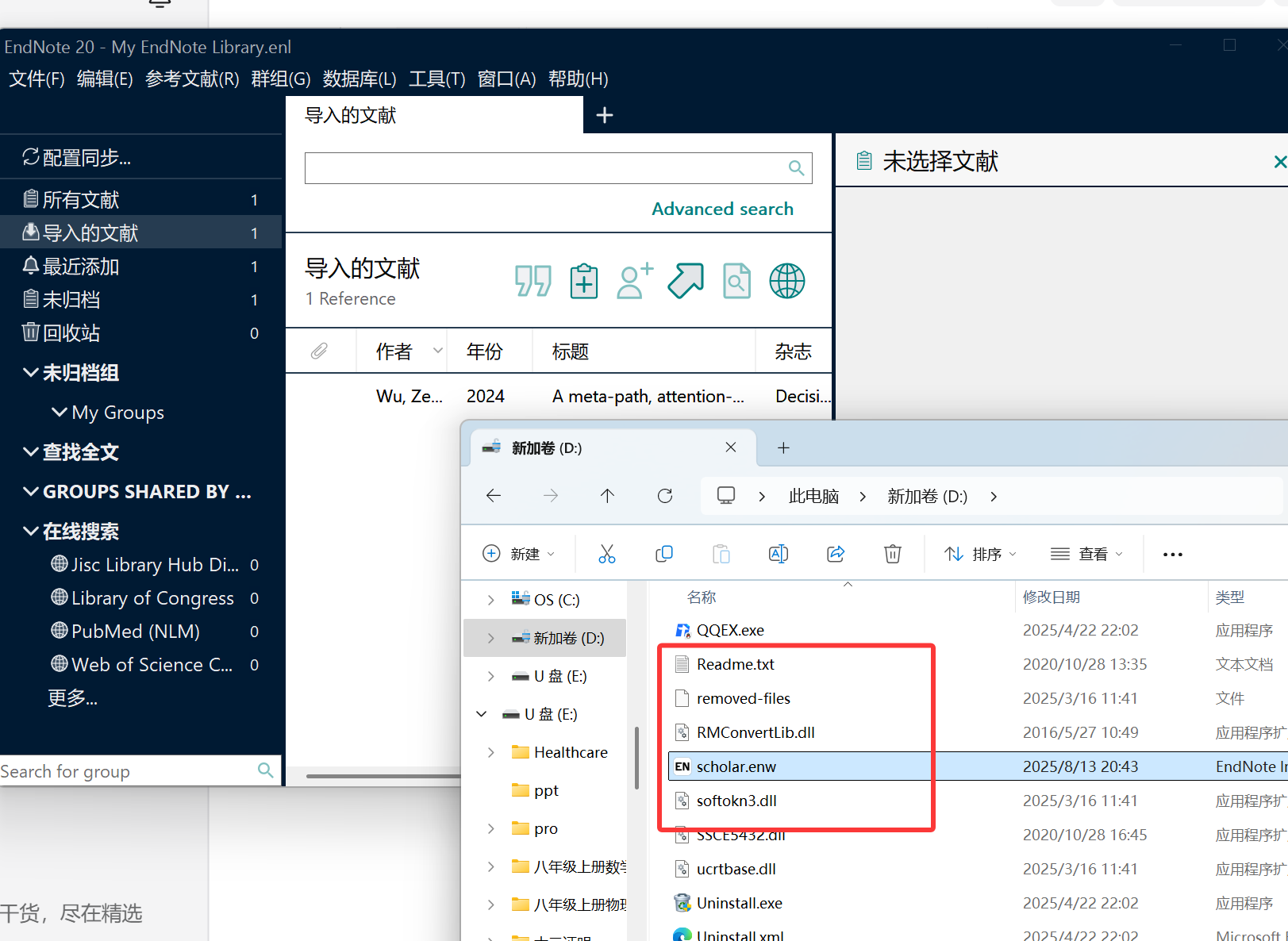Click the magnifier in EndNote search box
Viewport: 1288px width, 941px height.
(796, 168)
